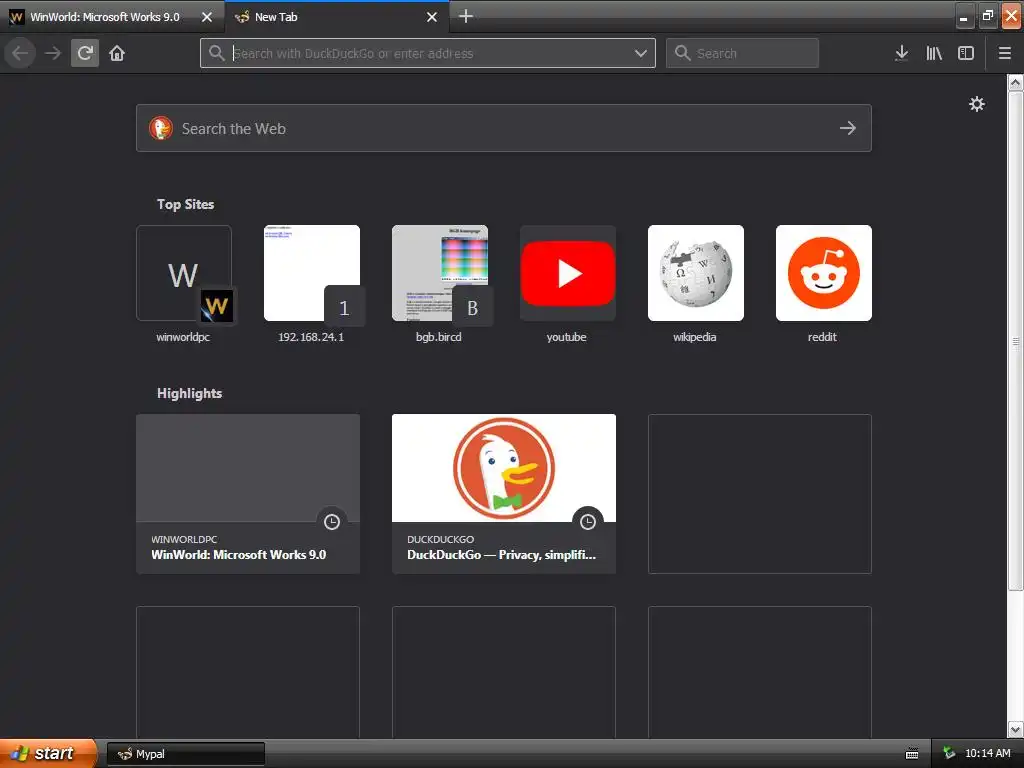Select the Mypal taskbar button
The height and width of the screenshot is (768, 1024).
coord(185,754)
